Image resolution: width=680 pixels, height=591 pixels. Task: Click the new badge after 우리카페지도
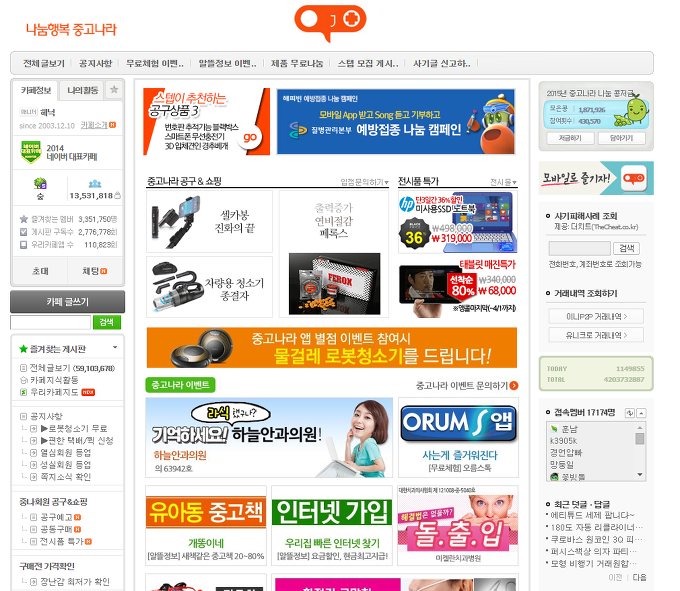pos(88,392)
